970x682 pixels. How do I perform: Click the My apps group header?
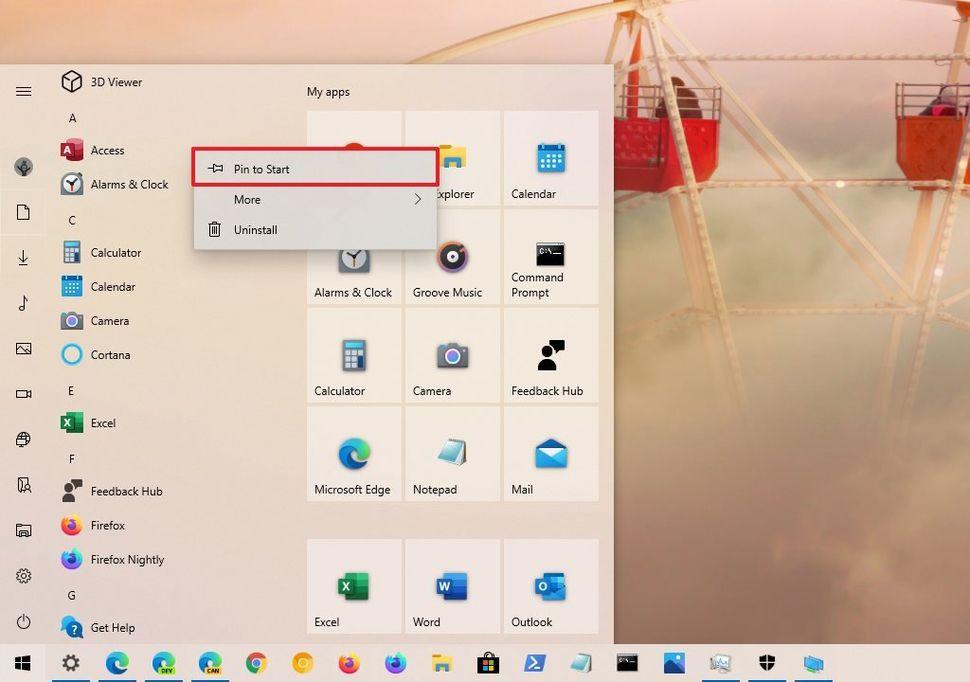tap(328, 92)
